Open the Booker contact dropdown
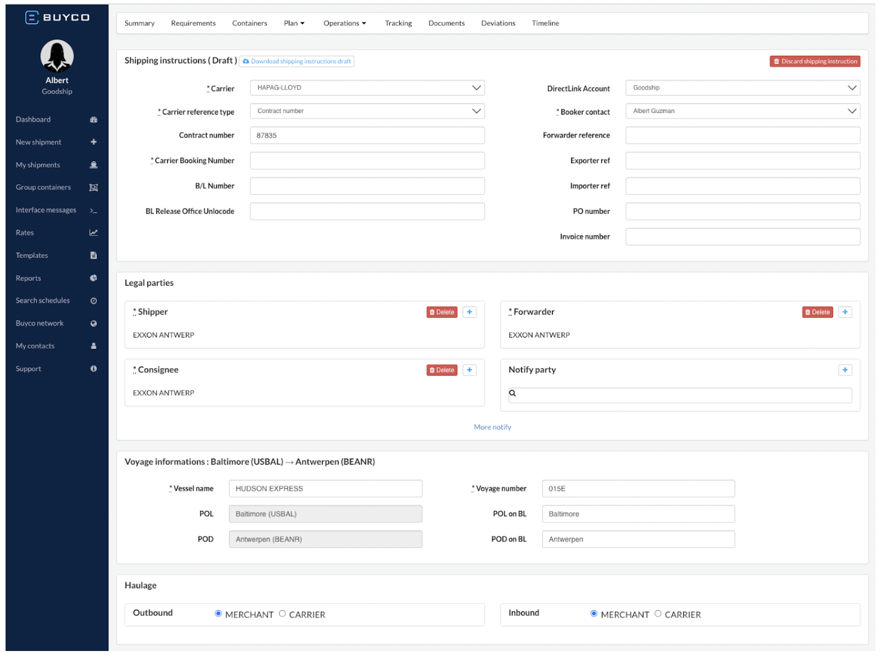Image resolution: width=881 pixels, height=657 pixels. [x=743, y=111]
